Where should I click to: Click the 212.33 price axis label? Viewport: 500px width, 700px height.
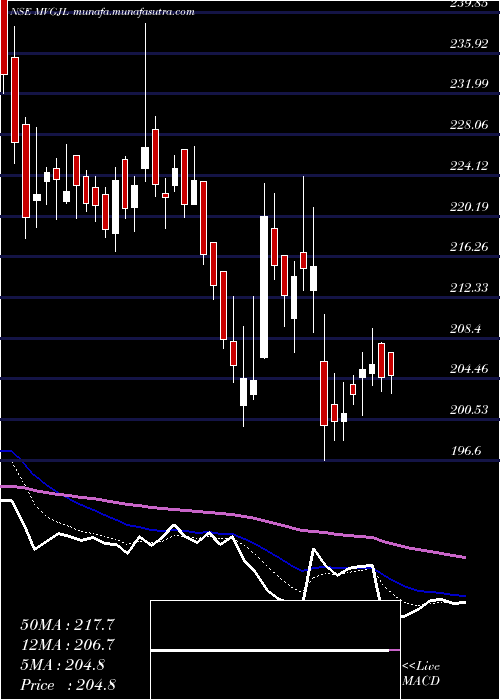point(468,288)
